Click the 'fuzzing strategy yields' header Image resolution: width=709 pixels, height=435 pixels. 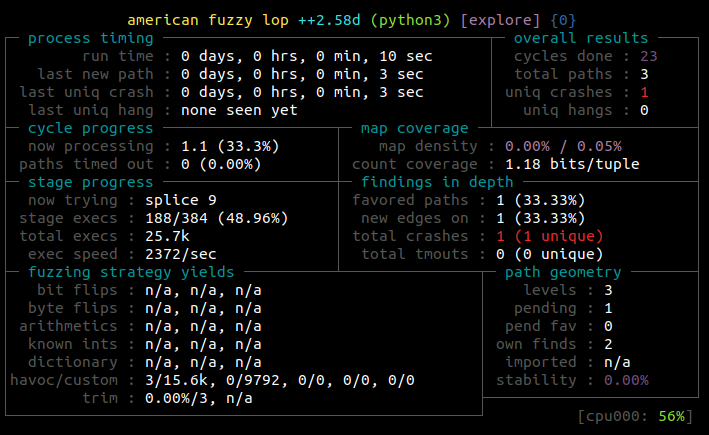point(131,272)
